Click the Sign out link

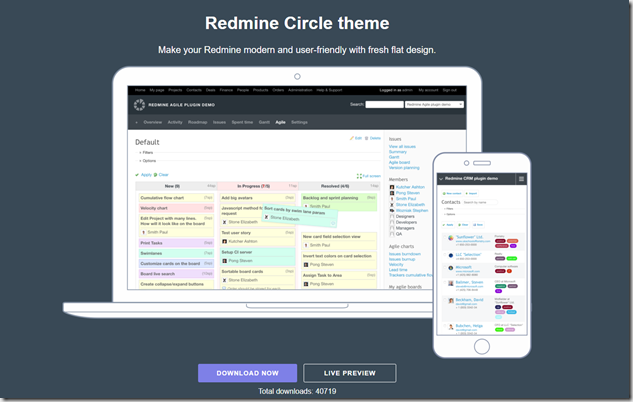pos(449,90)
